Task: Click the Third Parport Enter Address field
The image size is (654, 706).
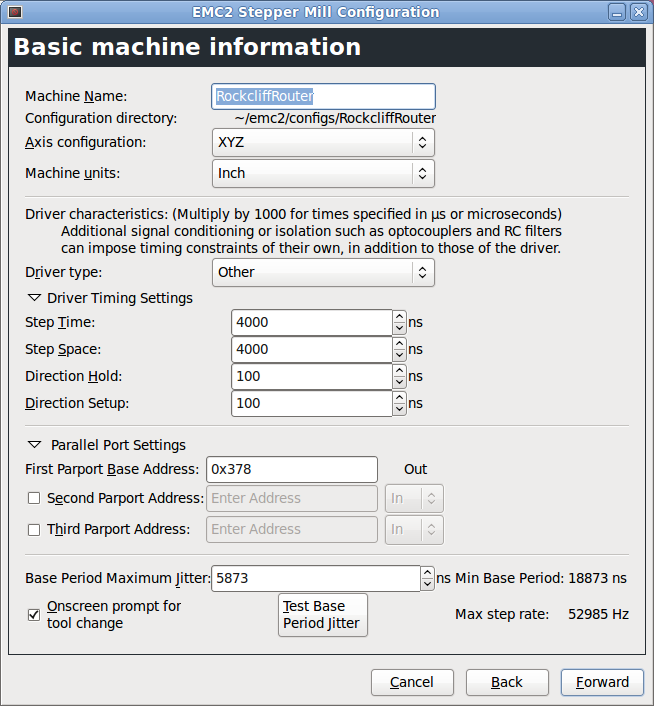Action: (292, 530)
